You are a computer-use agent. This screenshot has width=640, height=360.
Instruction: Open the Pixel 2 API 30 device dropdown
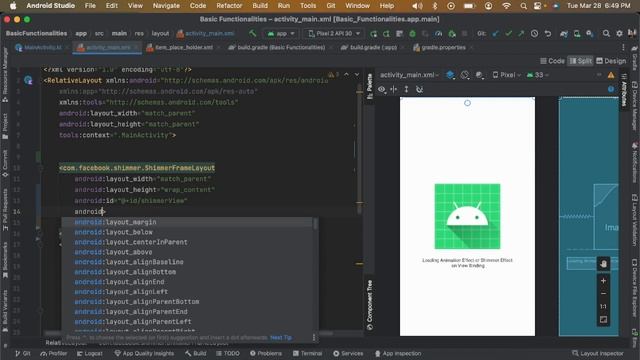point(334,34)
